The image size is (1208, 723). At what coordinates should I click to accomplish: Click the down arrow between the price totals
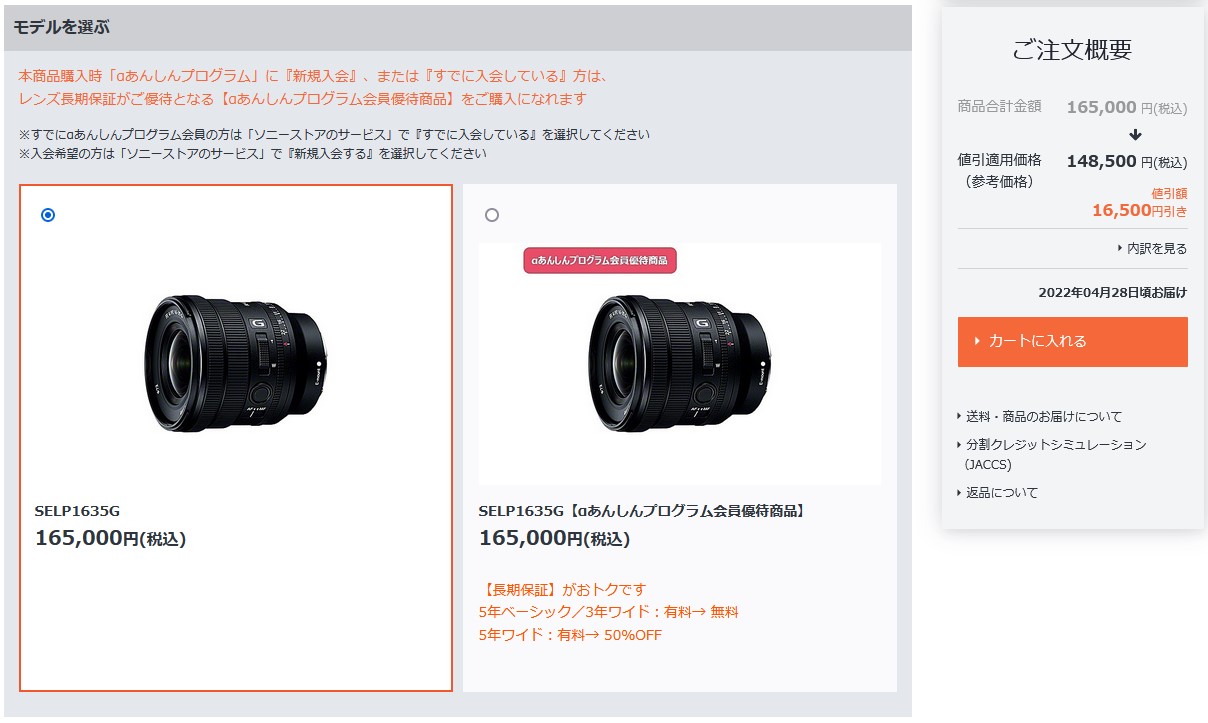click(1135, 135)
